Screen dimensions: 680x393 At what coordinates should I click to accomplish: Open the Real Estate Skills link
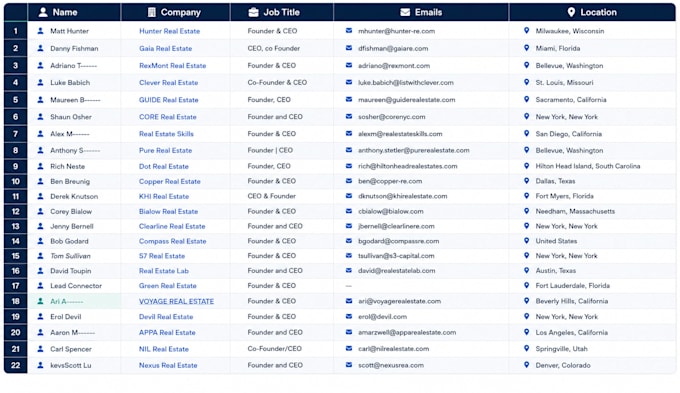167,134
